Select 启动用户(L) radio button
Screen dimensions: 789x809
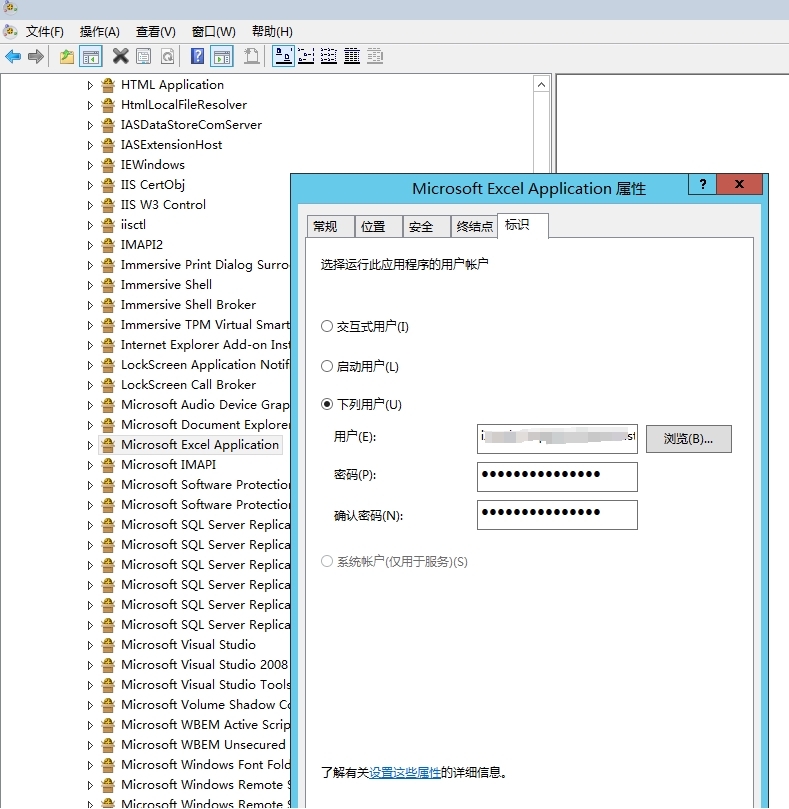coord(327,366)
